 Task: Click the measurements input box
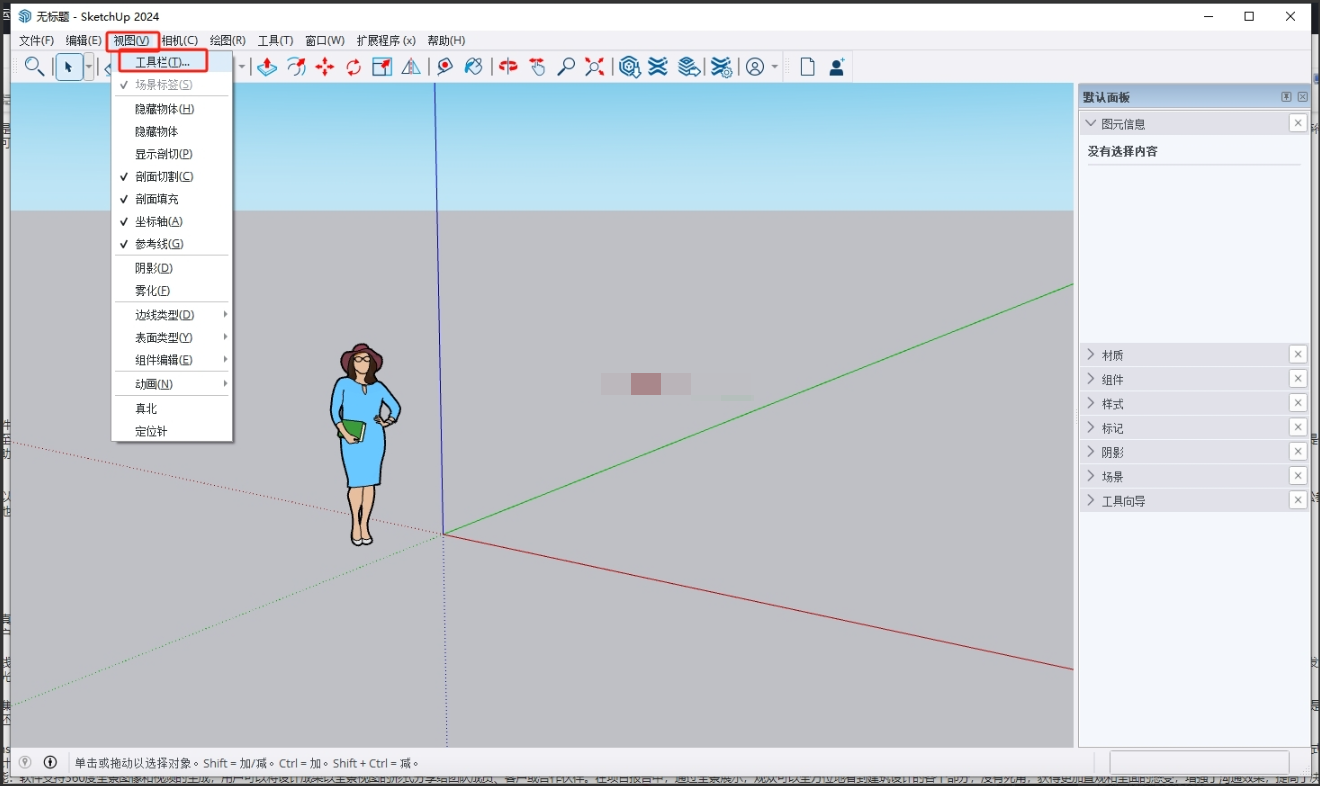(1199, 762)
